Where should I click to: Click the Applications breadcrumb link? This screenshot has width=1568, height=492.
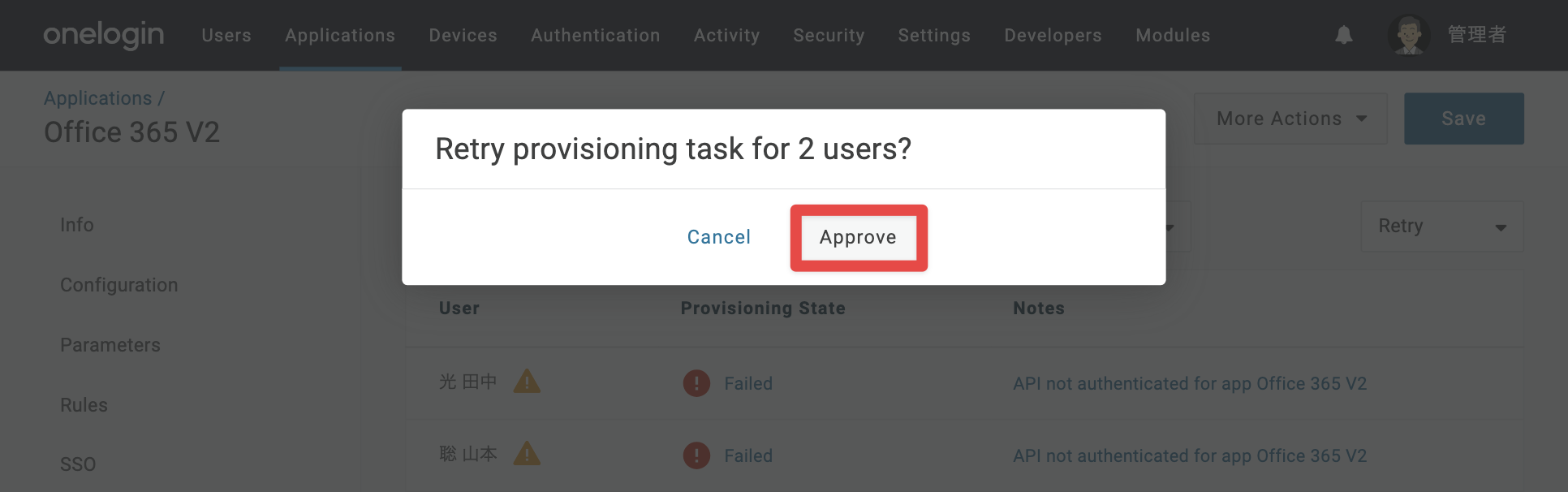(x=98, y=98)
